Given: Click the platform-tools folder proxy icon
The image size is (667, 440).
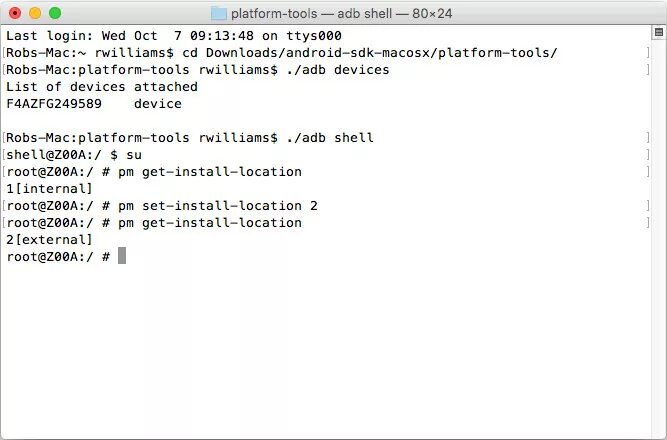Looking at the screenshot, I should [x=219, y=14].
